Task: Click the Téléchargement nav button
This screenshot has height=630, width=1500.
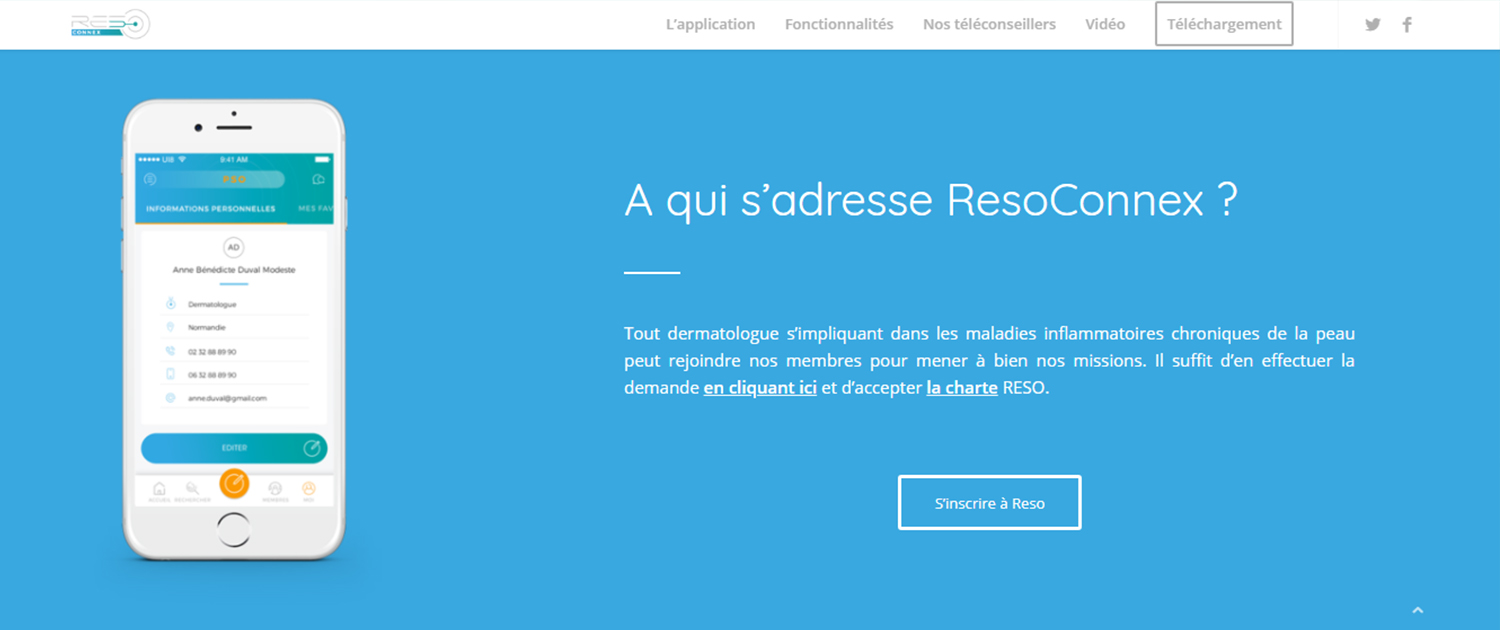Action: 1224,24
